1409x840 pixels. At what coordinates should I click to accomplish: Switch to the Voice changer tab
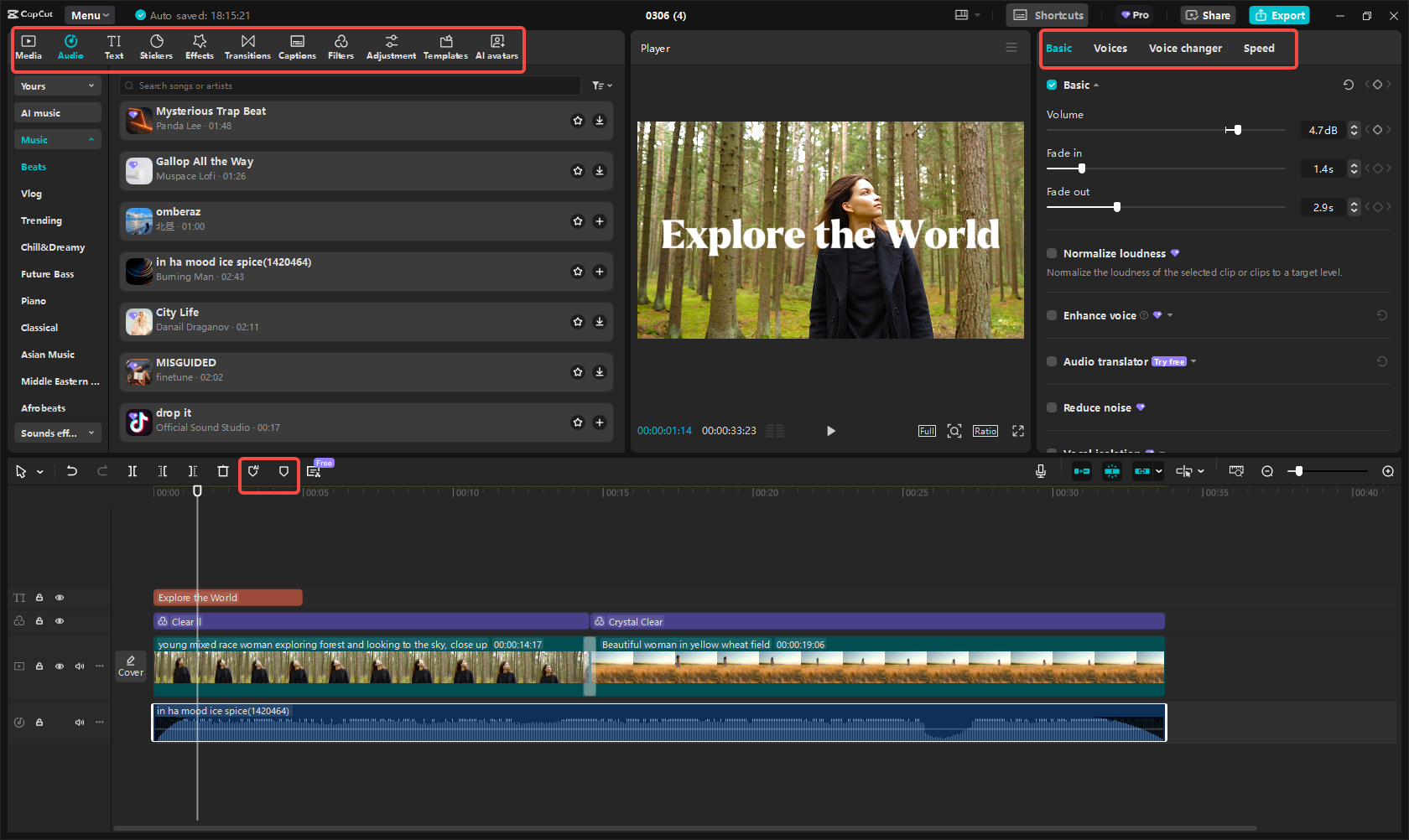point(1184,49)
